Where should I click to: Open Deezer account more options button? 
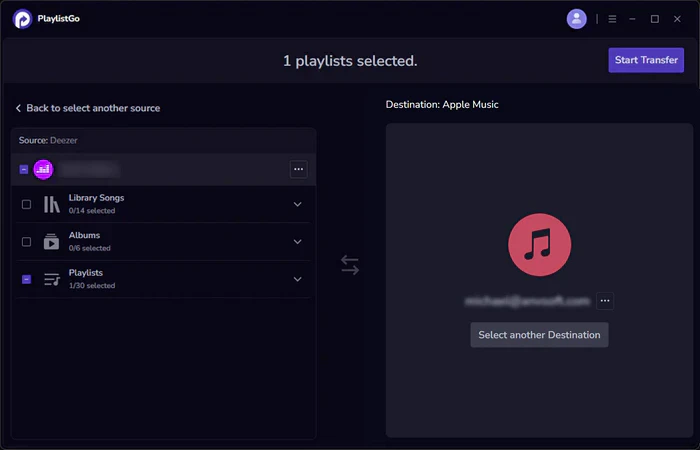click(298, 169)
